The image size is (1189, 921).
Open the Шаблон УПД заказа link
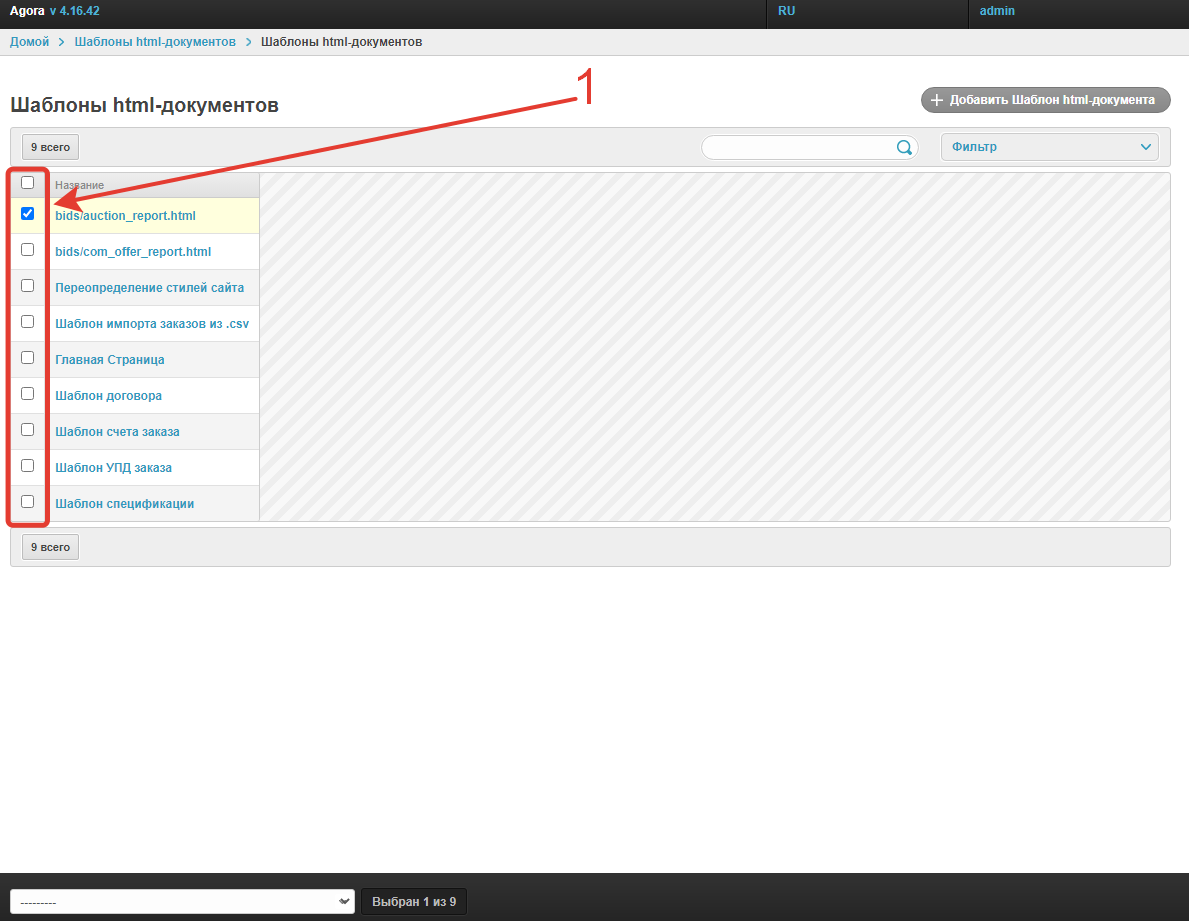pos(113,468)
